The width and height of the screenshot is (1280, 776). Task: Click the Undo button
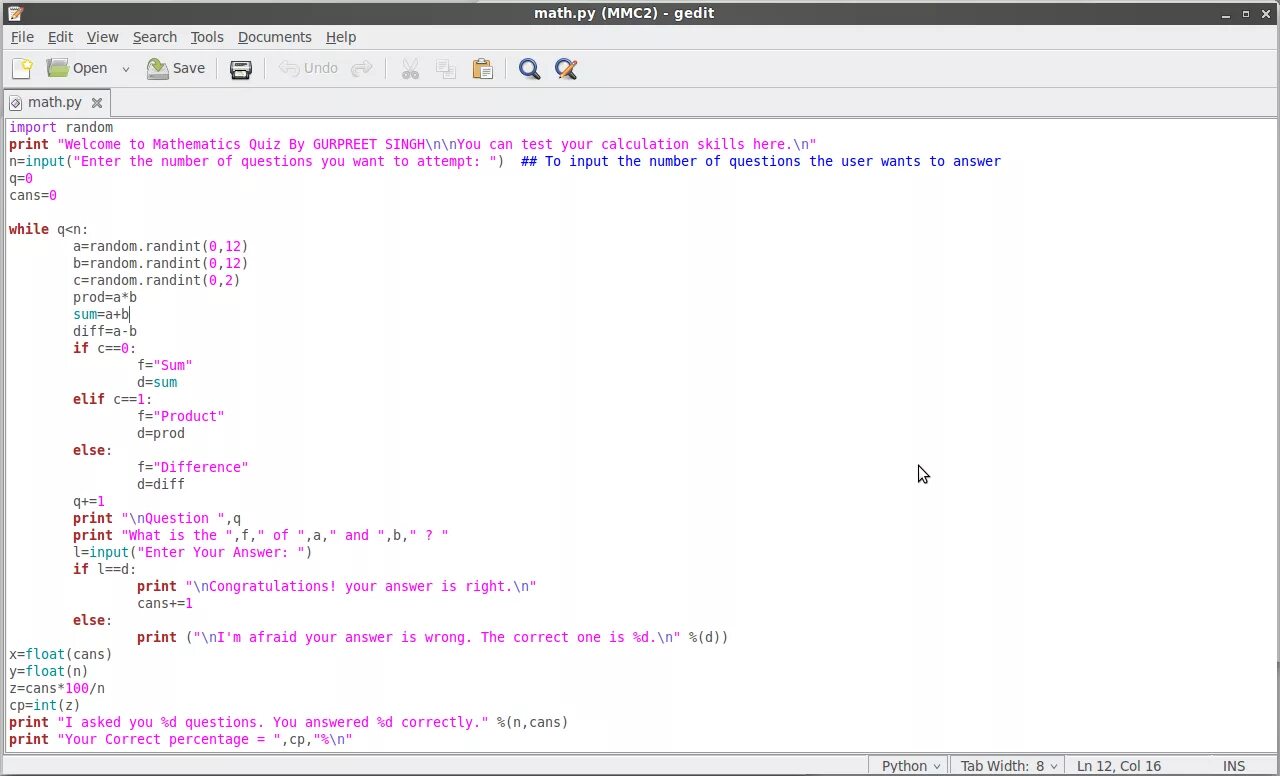pyautogui.click(x=309, y=68)
